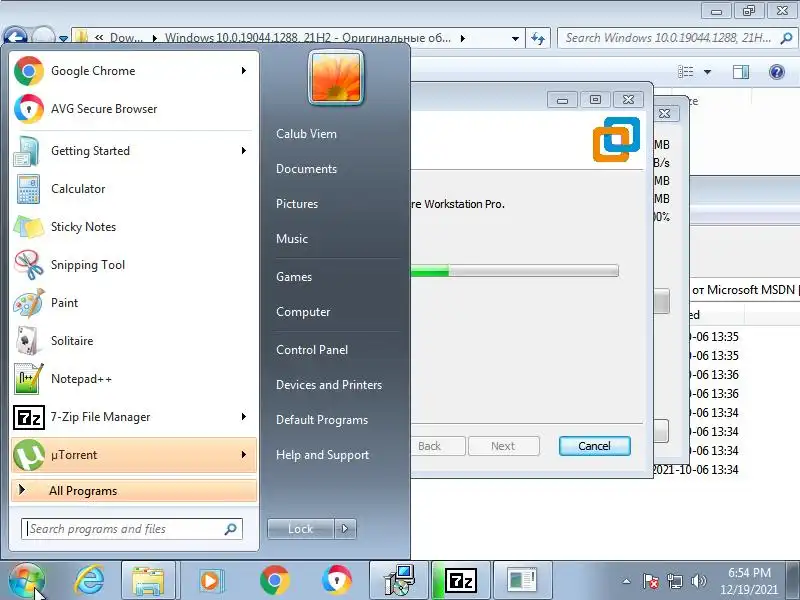Viewport: 800px width, 600px height.
Task: Open the change view dropdown arrow in Explorer
Action: tap(708, 72)
